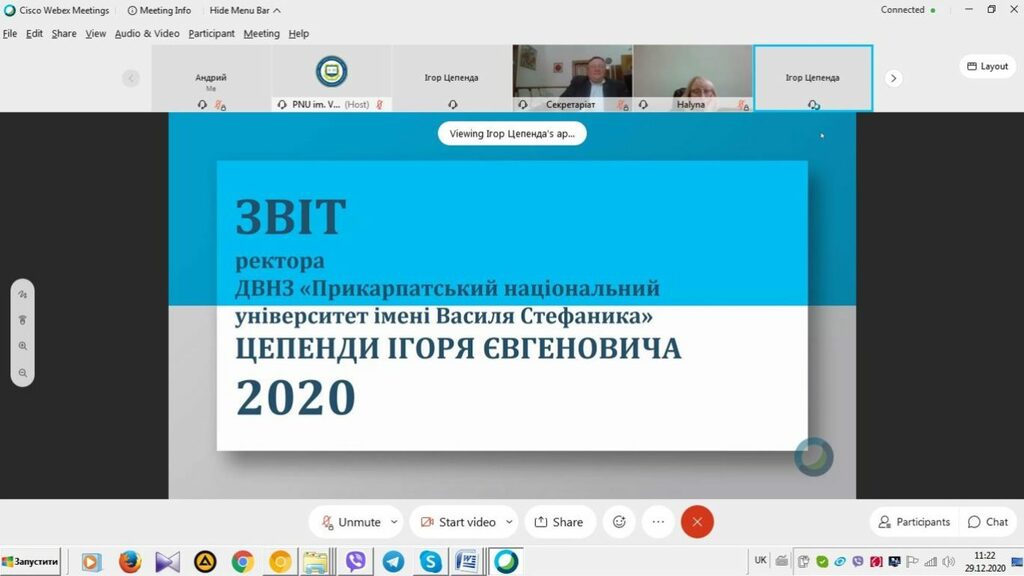The width and height of the screenshot is (1024, 576).
Task: Expand video options arrow beside Start video
Action: coord(509,522)
